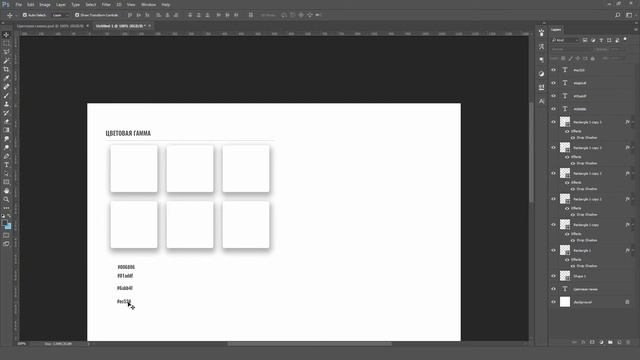Click the horizontal canvas scrollbar
This screenshot has width=640, height=360.
(309, 344)
